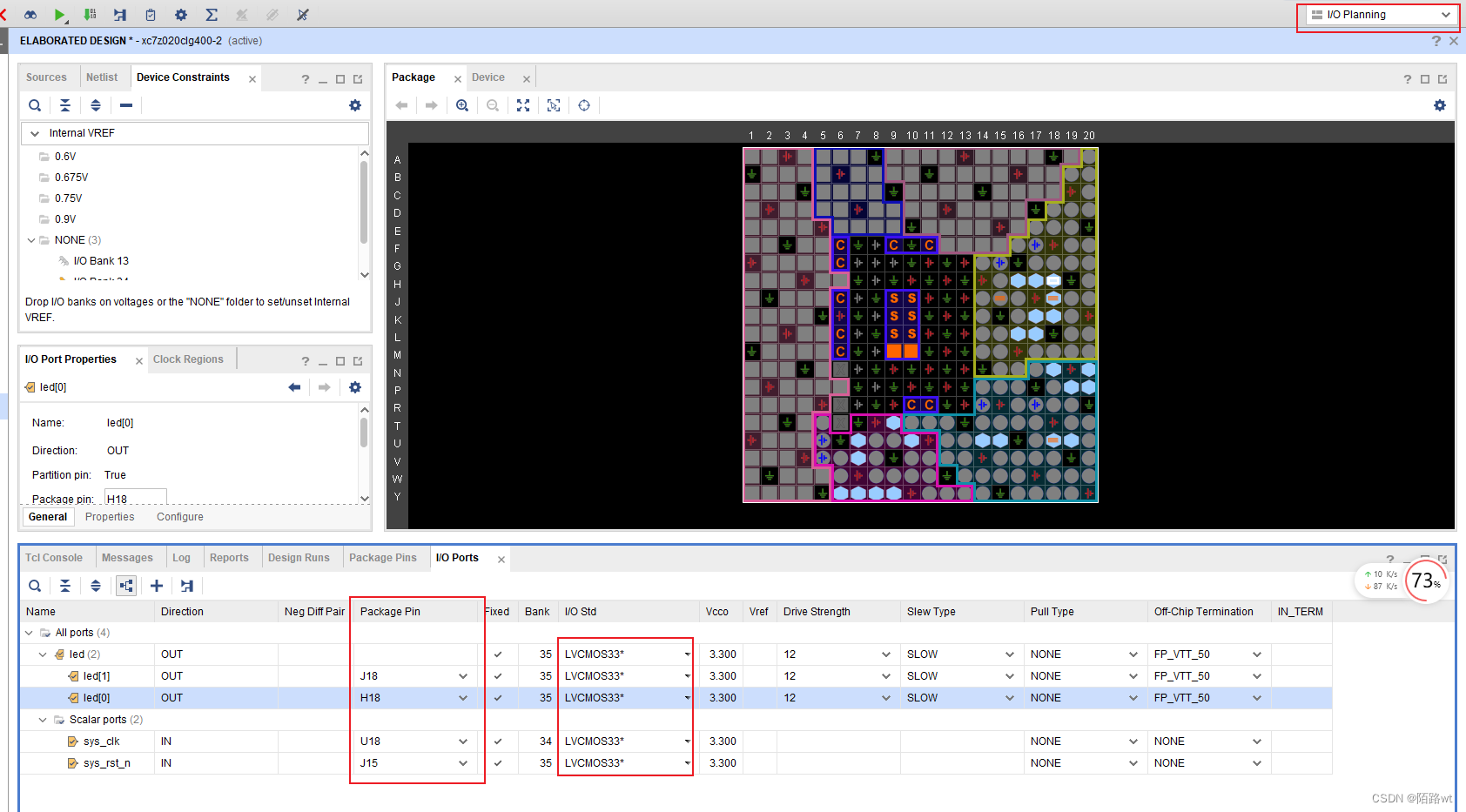Click the binoculars find icon in top toolbar
1466x812 pixels.
click(30, 15)
